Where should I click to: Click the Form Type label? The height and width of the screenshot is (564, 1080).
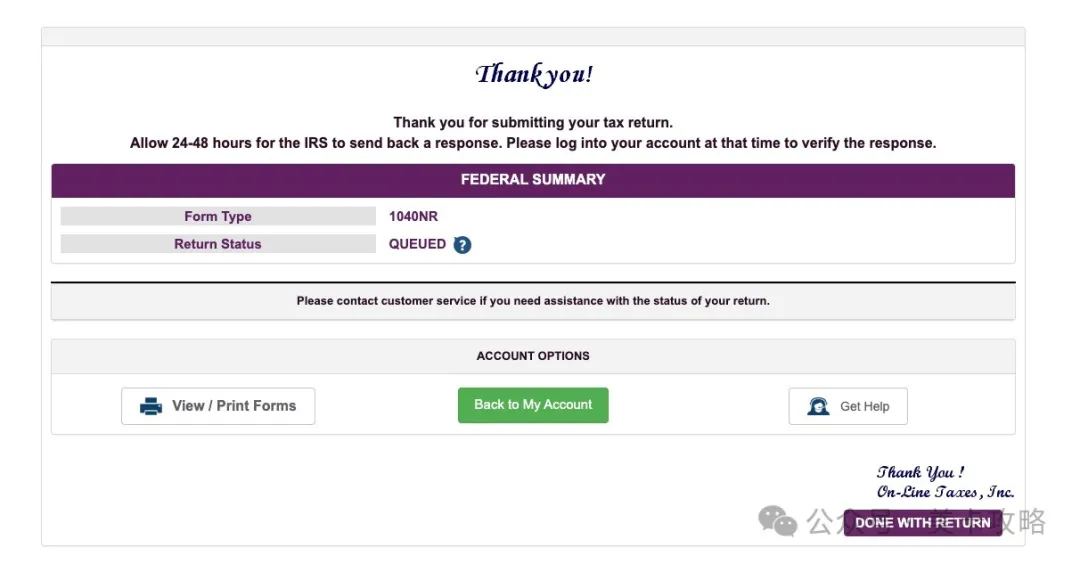click(218, 216)
